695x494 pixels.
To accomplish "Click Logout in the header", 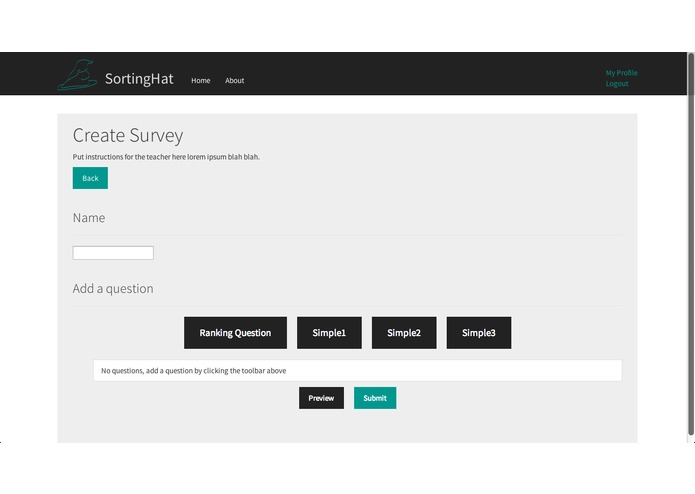I will (x=617, y=84).
